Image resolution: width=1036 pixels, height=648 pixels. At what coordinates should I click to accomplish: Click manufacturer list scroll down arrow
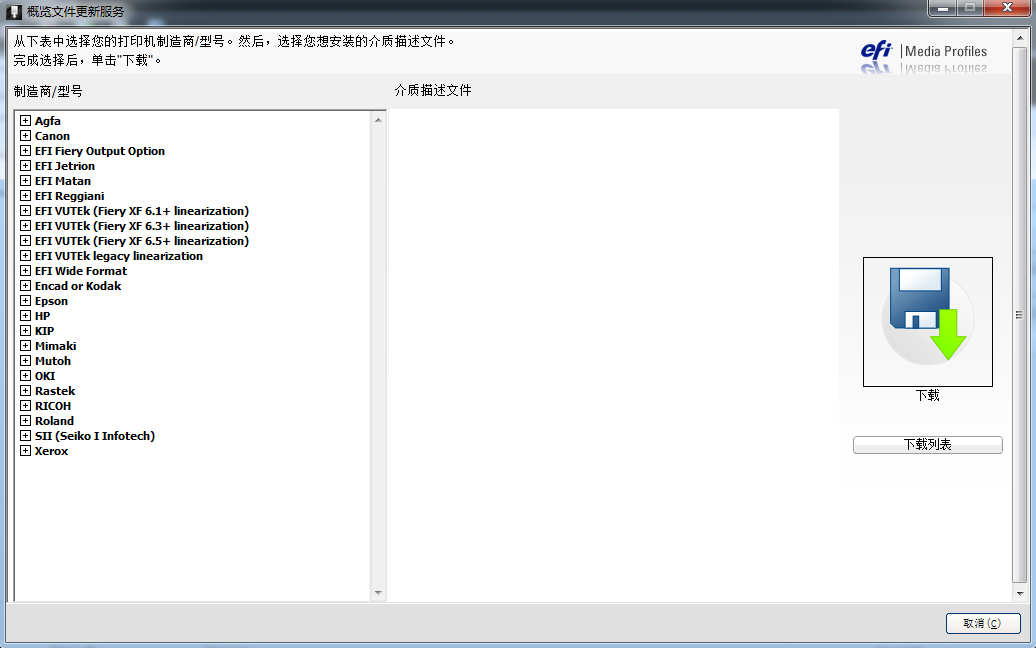pyautogui.click(x=378, y=593)
